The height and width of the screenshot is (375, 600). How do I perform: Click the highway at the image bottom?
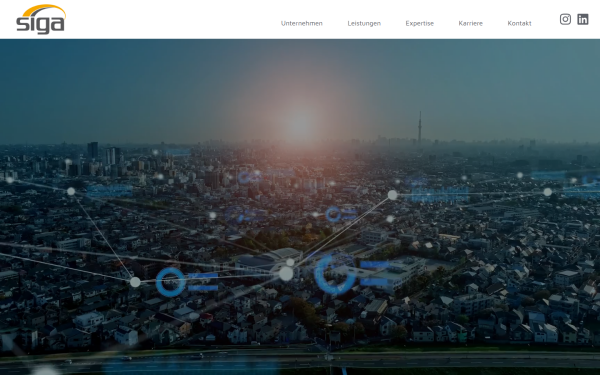click(300, 360)
